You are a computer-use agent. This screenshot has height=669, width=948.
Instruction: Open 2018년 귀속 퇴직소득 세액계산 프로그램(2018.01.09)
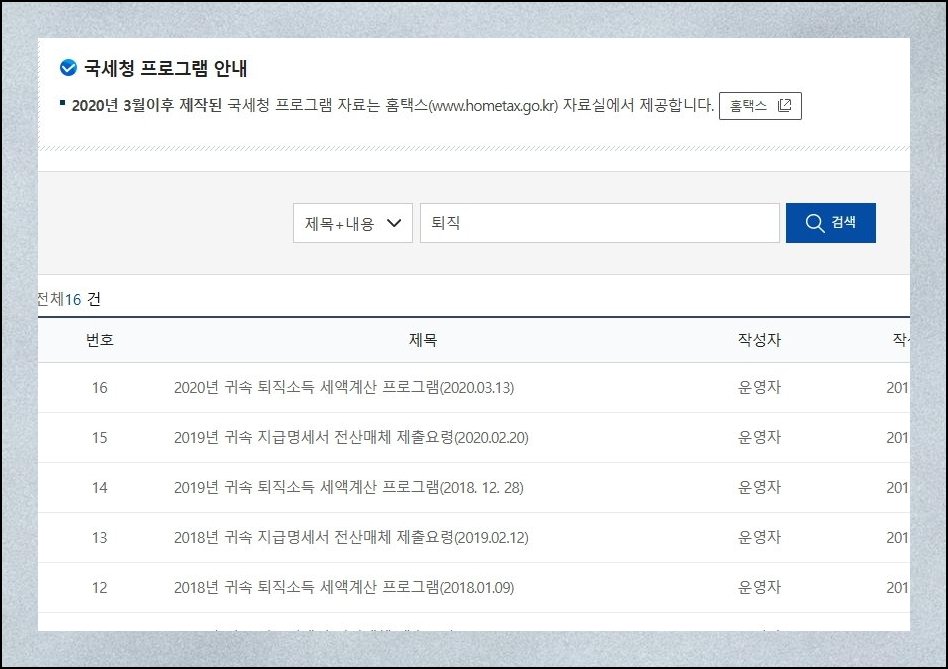pyautogui.click(x=344, y=587)
